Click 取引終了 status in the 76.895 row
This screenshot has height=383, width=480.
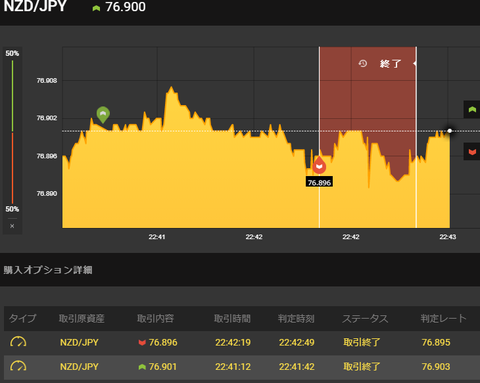click(362, 342)
